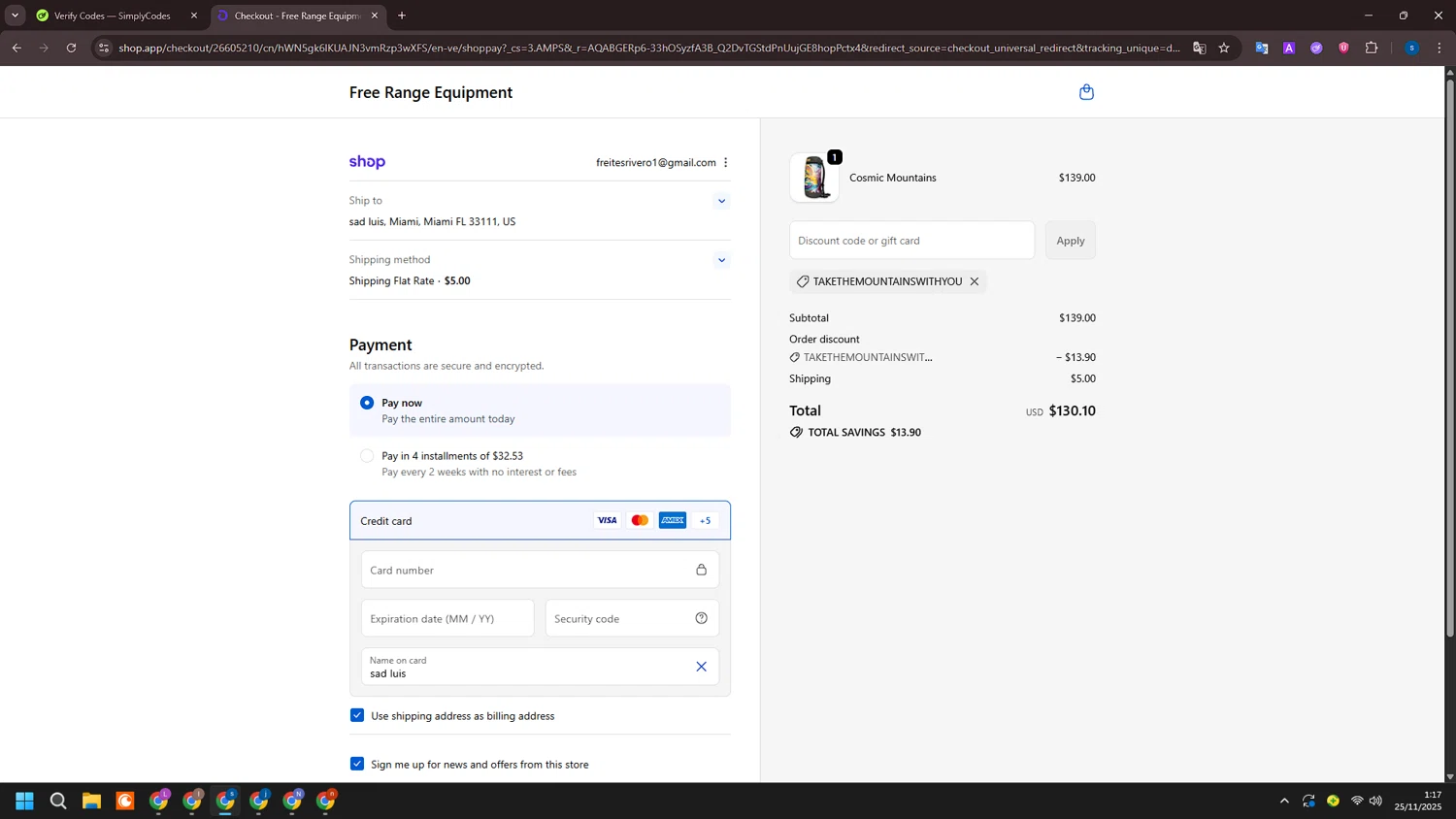Choose Pay in 4 installments option
The width and height of the screenshot is (1456, 819).
click(x=367, y=456)
